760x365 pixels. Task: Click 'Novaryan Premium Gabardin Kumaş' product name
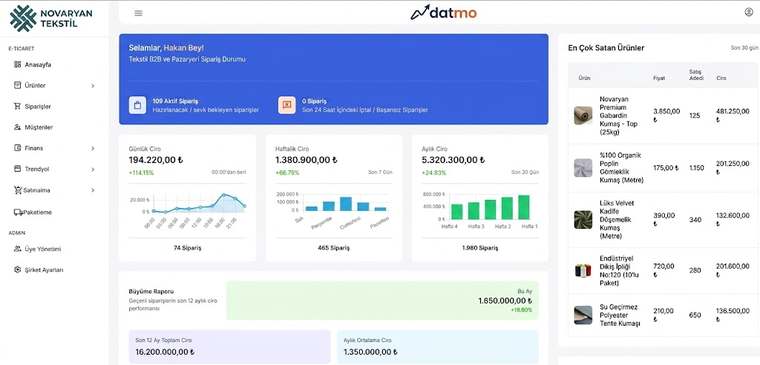(619, 115)
